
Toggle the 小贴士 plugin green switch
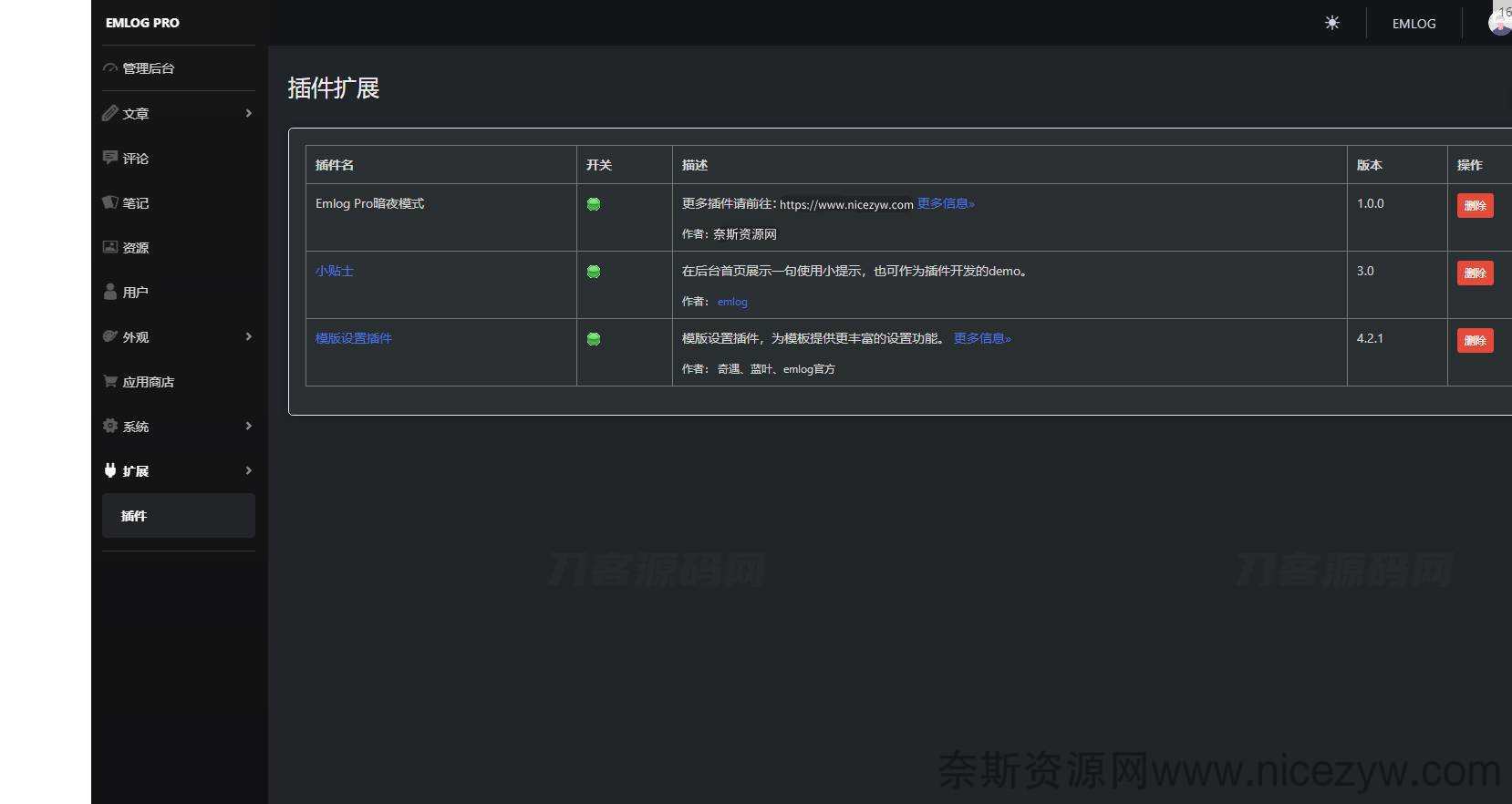594,272
